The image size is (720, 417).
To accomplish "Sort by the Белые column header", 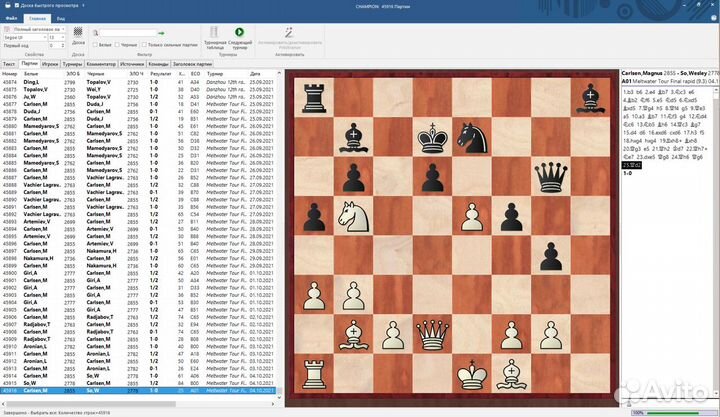I will tap(31, 73).
